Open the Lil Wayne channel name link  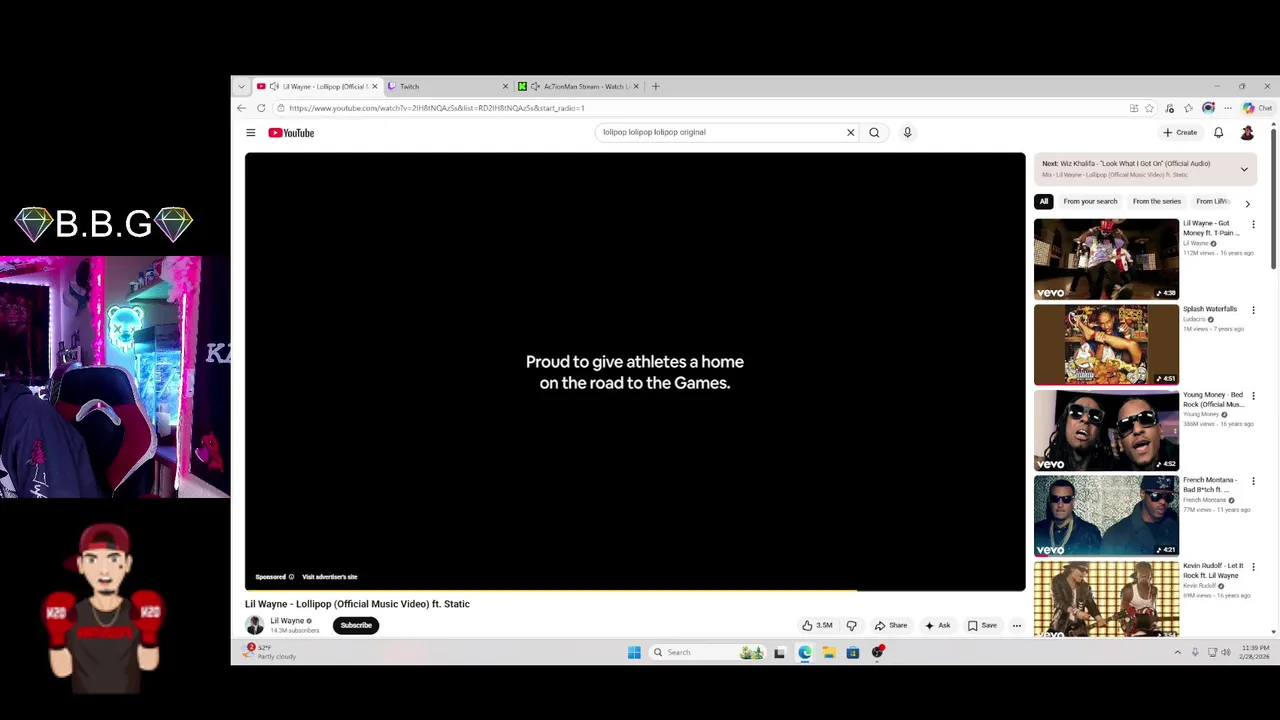coord(287,621)
